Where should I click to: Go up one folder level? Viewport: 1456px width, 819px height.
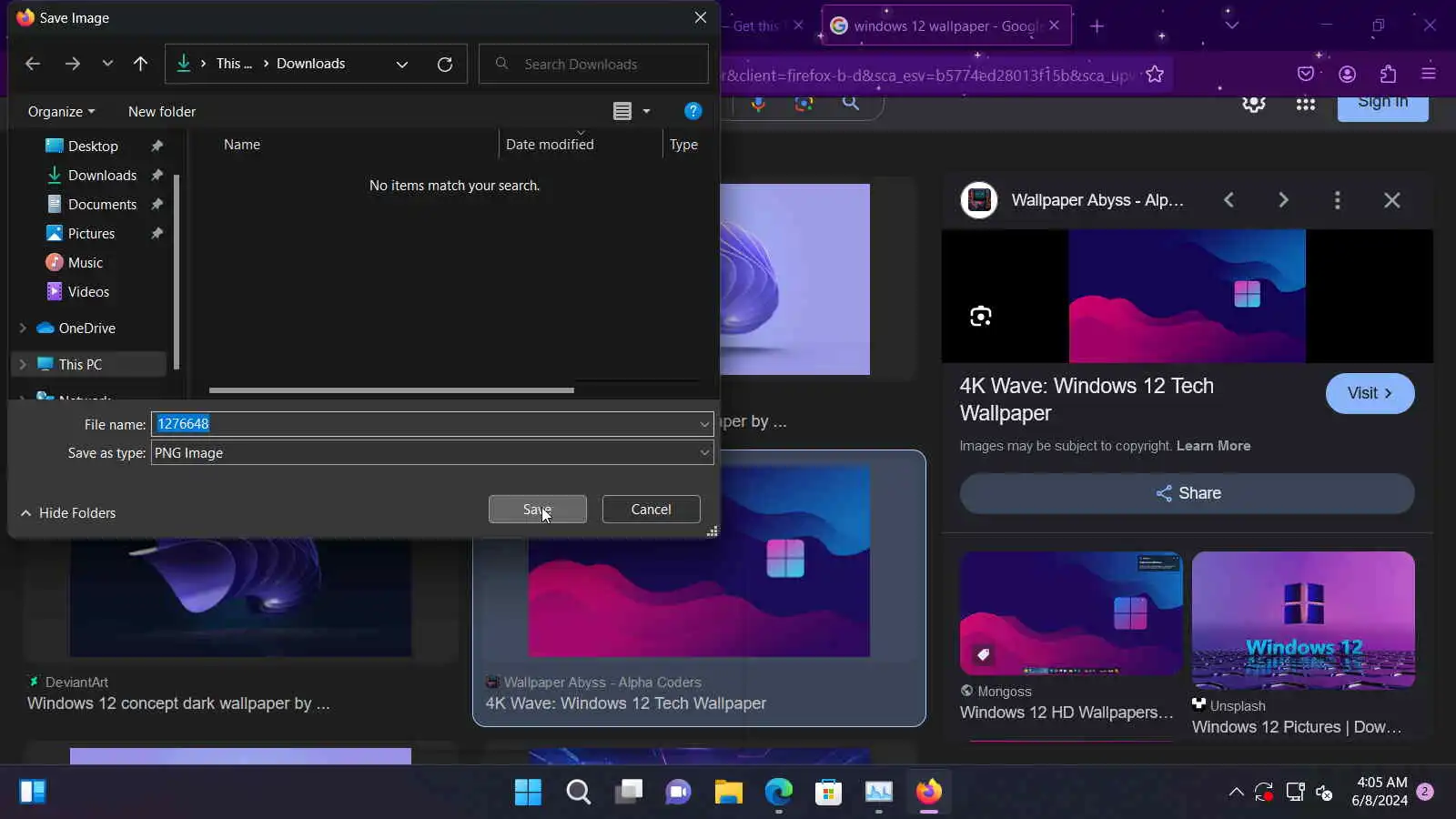click(x=140, y=64)
